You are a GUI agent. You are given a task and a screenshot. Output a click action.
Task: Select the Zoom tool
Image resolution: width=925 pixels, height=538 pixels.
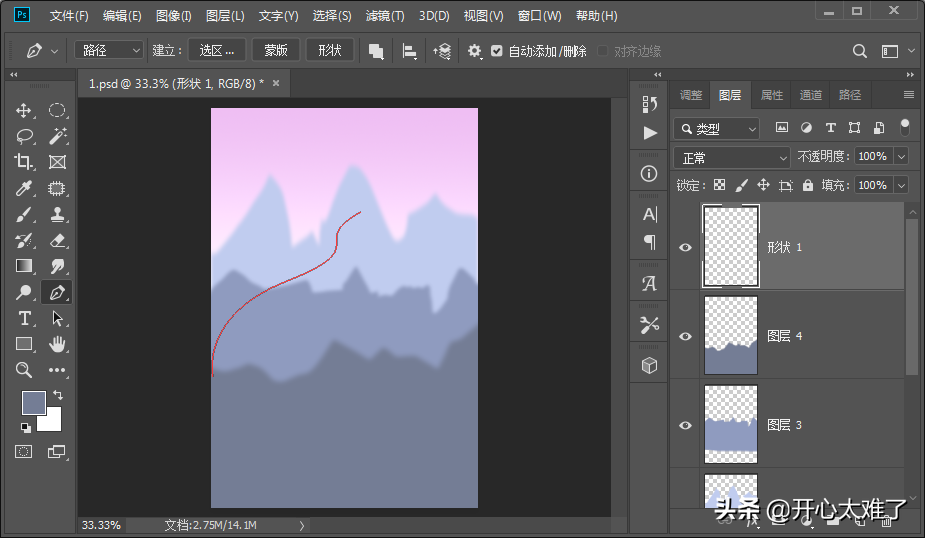tap(24, 370)
